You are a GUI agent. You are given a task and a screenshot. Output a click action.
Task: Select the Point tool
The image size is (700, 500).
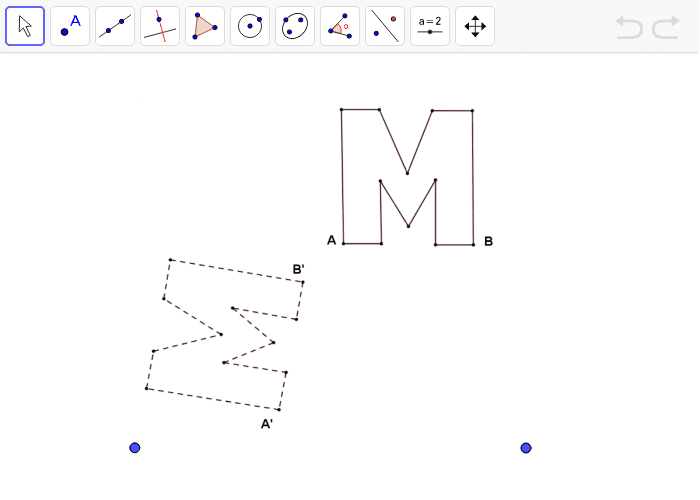coord(70,26)
